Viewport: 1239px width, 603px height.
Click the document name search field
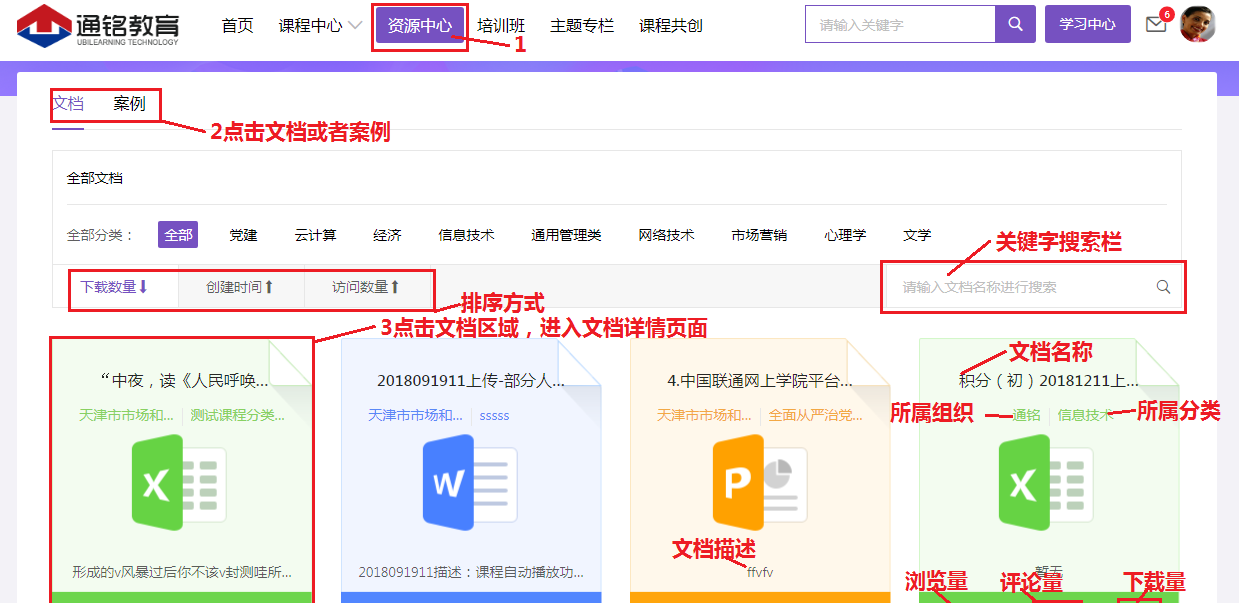point(1020,287)
